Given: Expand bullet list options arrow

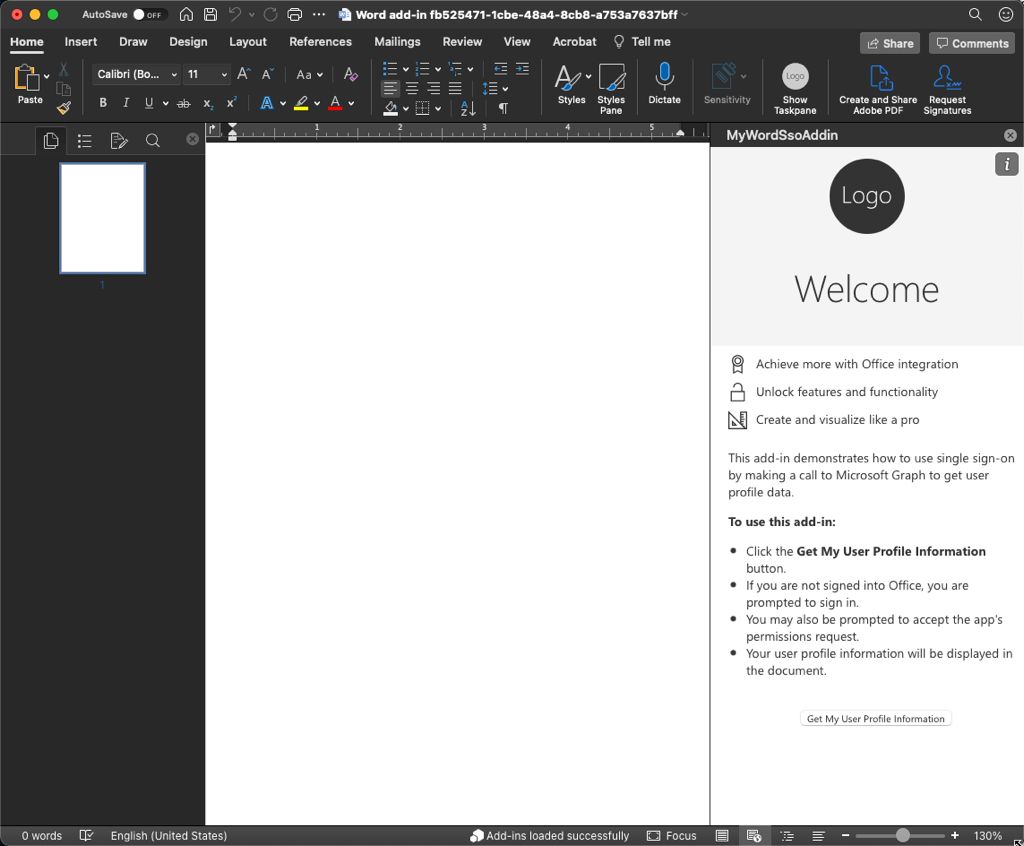Looking at the screenshot, I should pyautogui.click(x=406, y=69).
